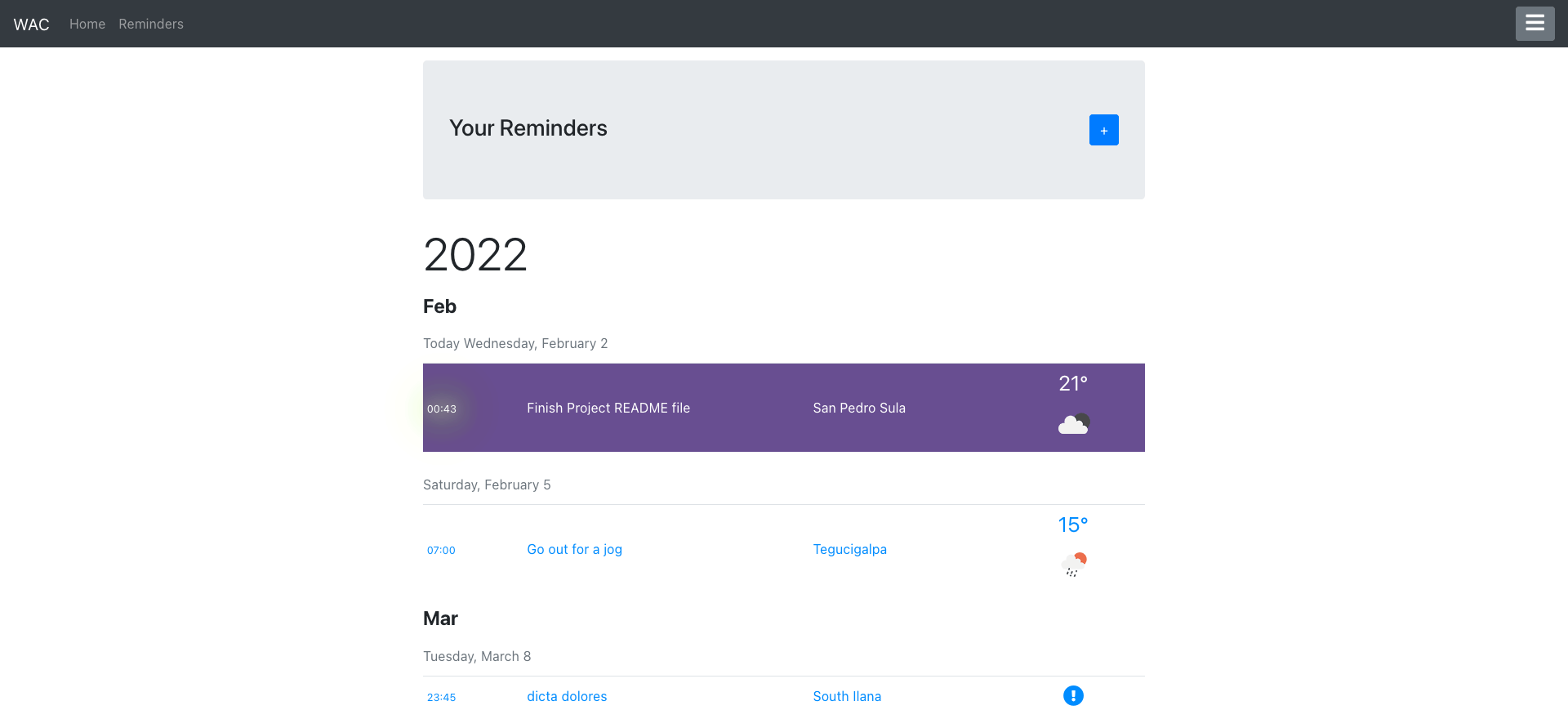
Task: Click the blue exclamation icon for dicta dolores
Action: click(1073, 695)
